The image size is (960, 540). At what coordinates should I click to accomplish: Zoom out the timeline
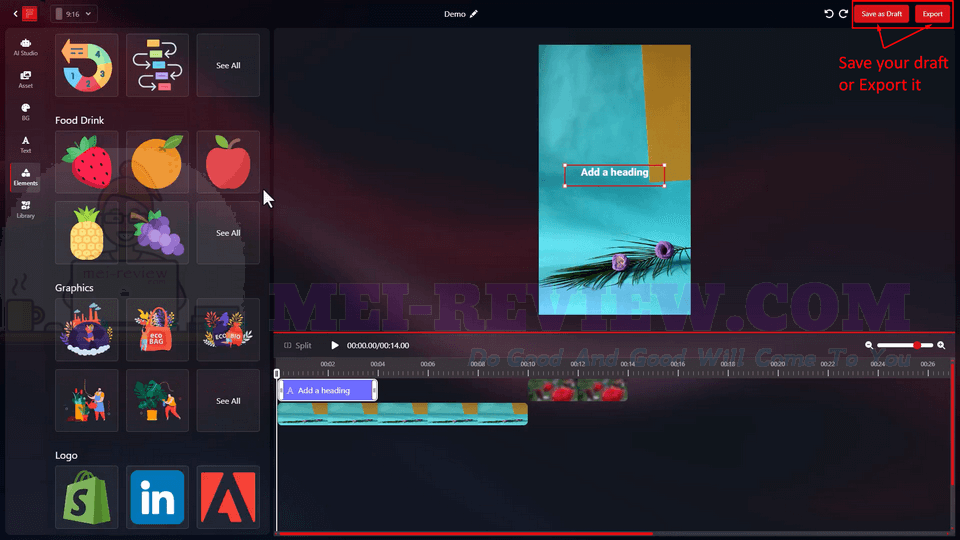click(x=868, y=345)
